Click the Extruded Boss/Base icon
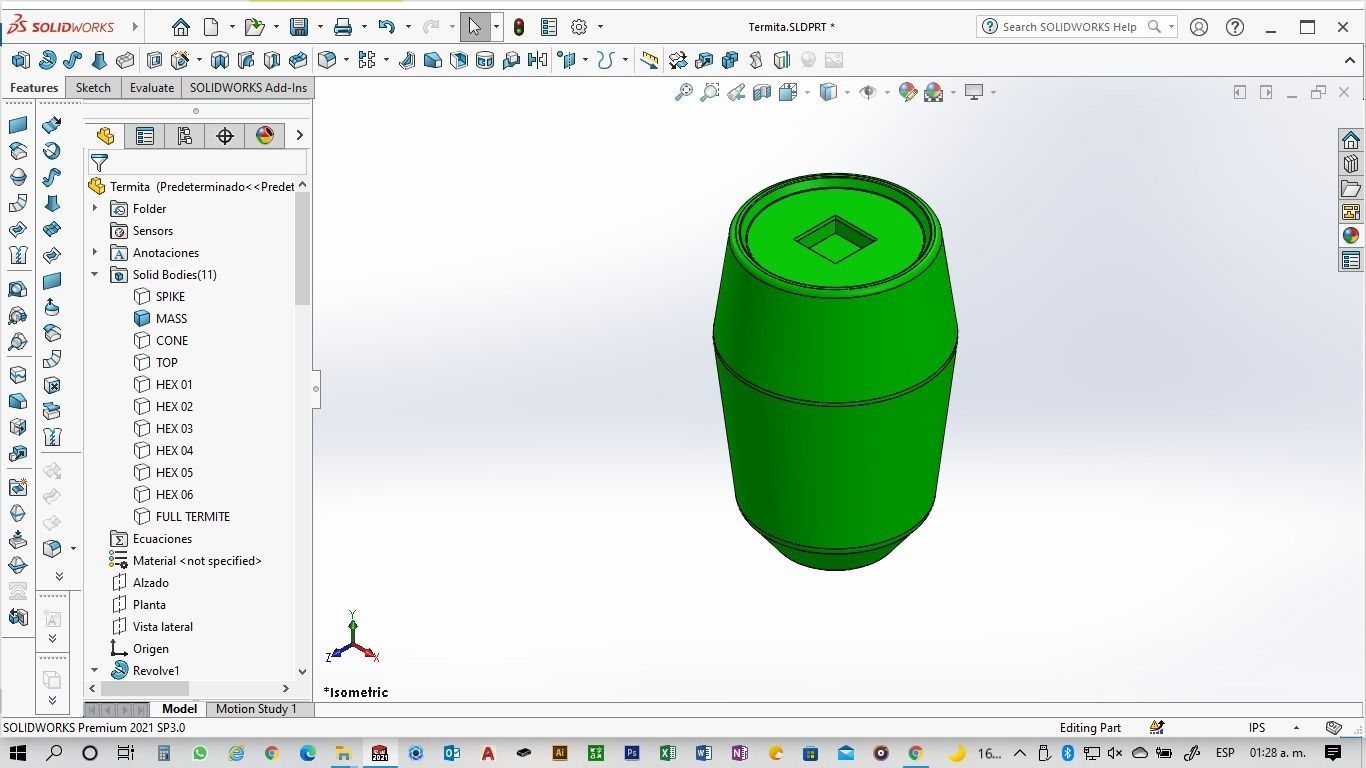The height and width of the screenshot is (768, 1366). point(20,60)
